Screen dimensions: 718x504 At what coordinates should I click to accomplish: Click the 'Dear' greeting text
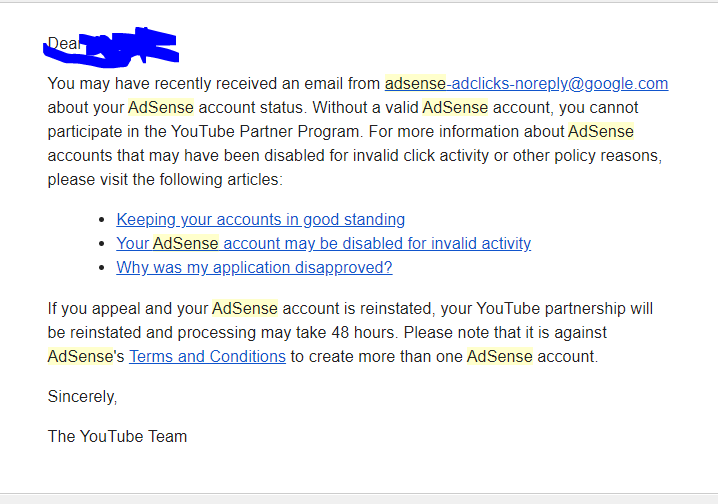(x=64, y=43)
